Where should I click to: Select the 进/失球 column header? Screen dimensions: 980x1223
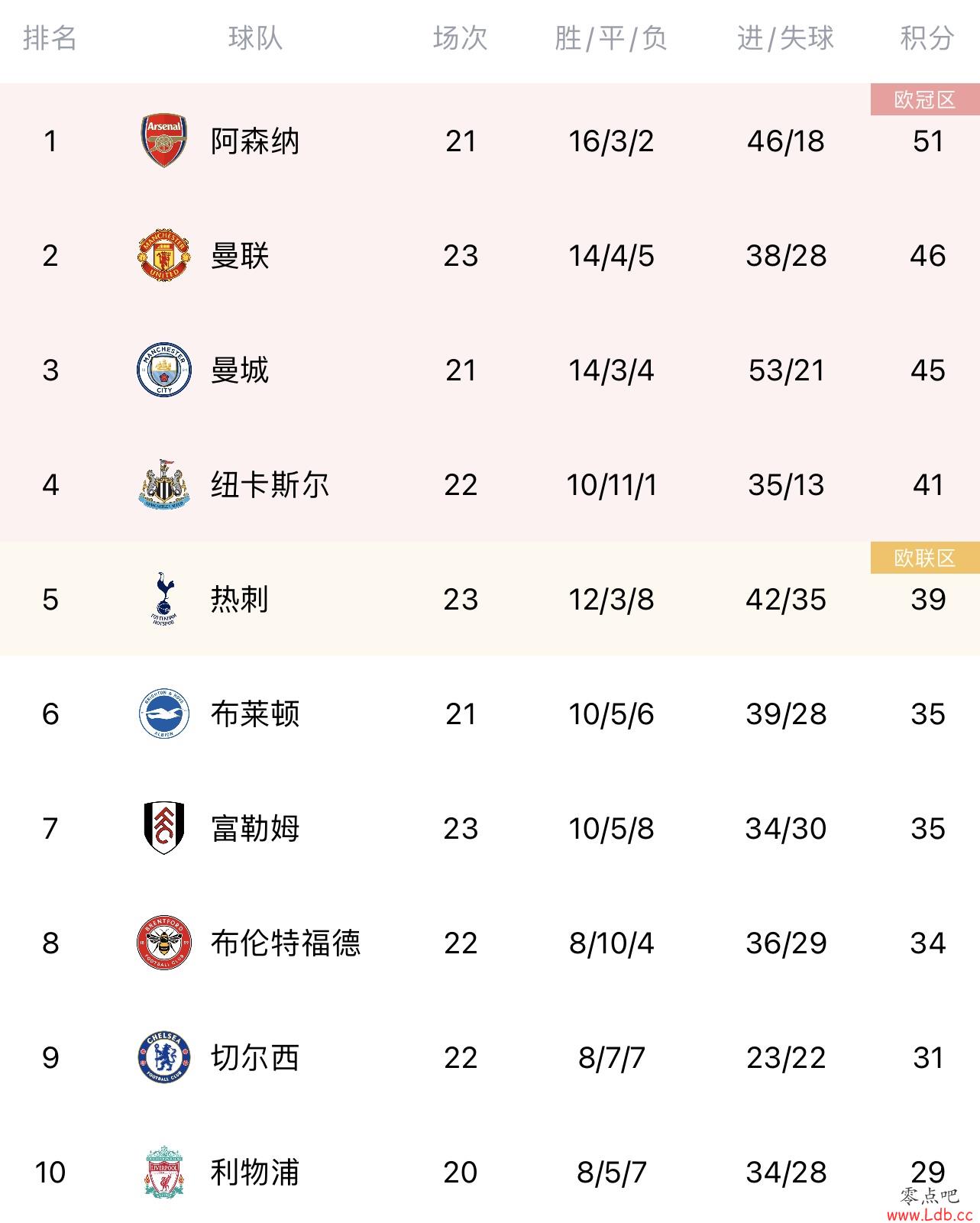(x=785, y=37)
